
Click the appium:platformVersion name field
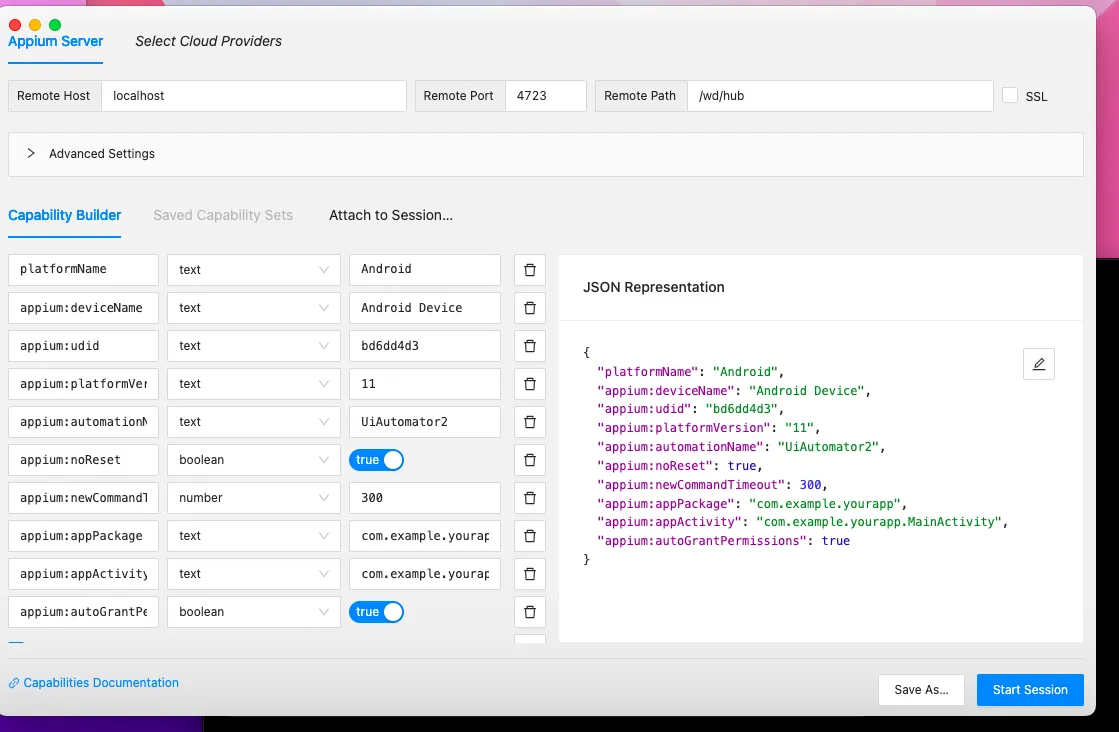click(83, 384)
